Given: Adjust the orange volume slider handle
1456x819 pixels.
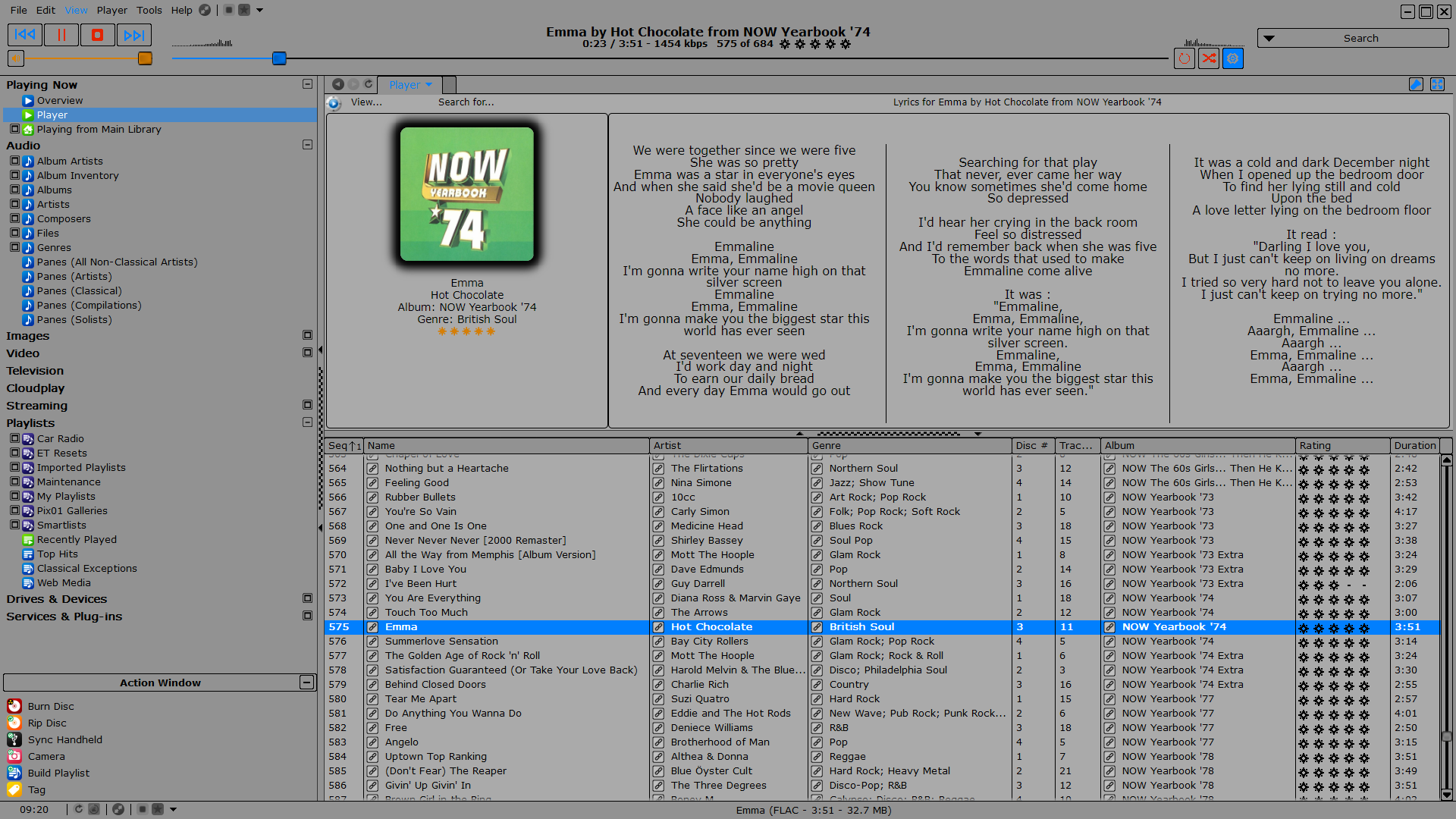Looking at the screenshot, I should tap(145, 58).
